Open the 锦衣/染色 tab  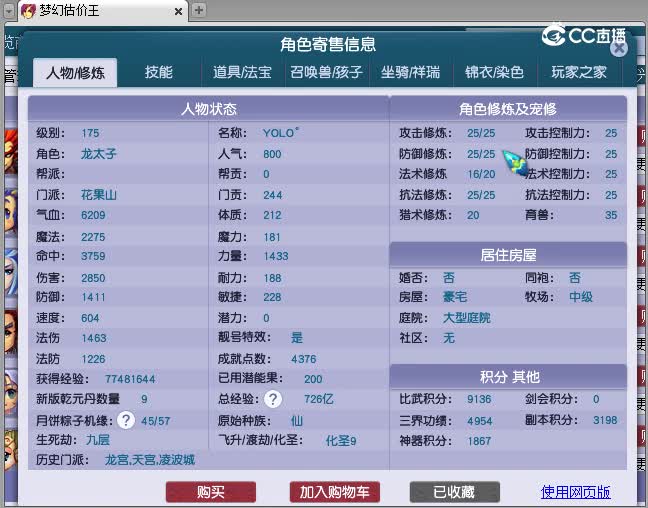[495, 72]
